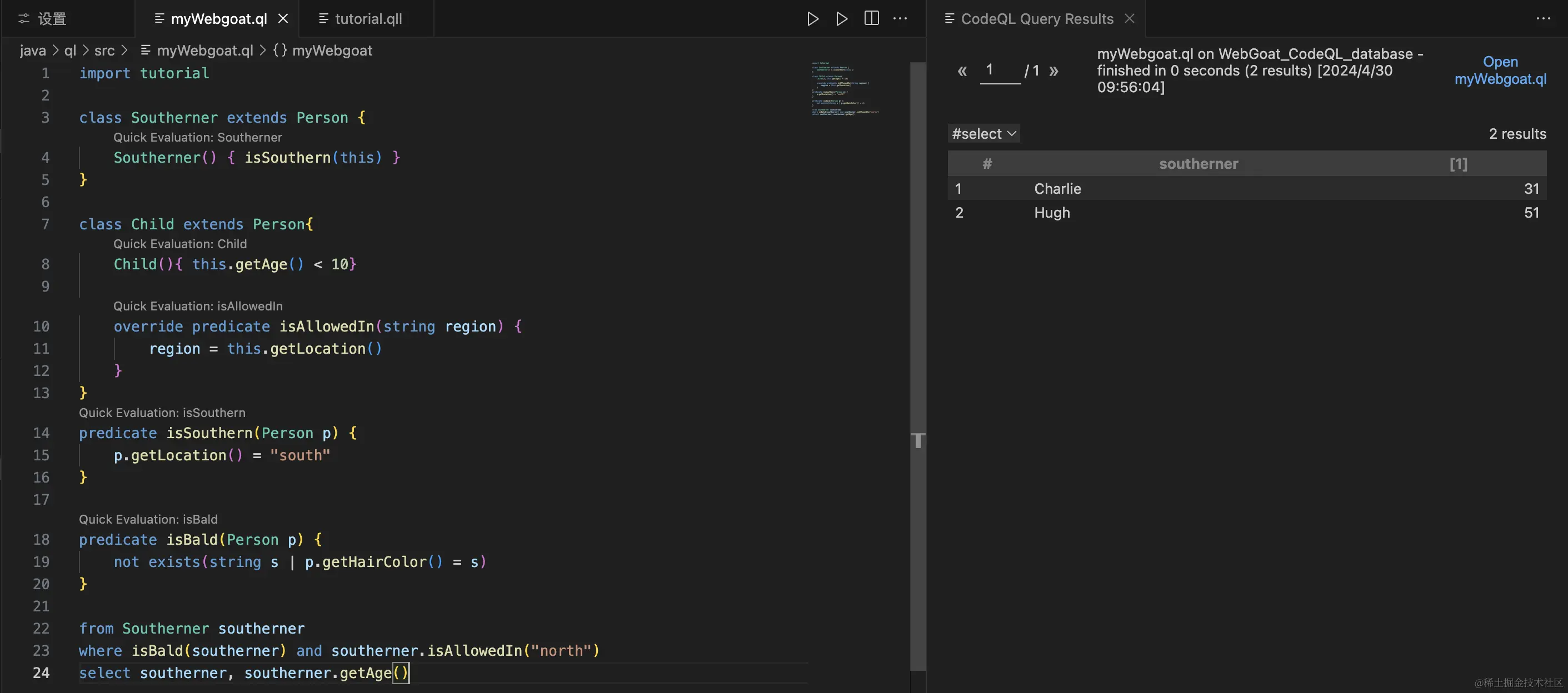This screenshot has height=693, width=1568.
Task: Click the "south" string literal
Action: coord(300,456)
